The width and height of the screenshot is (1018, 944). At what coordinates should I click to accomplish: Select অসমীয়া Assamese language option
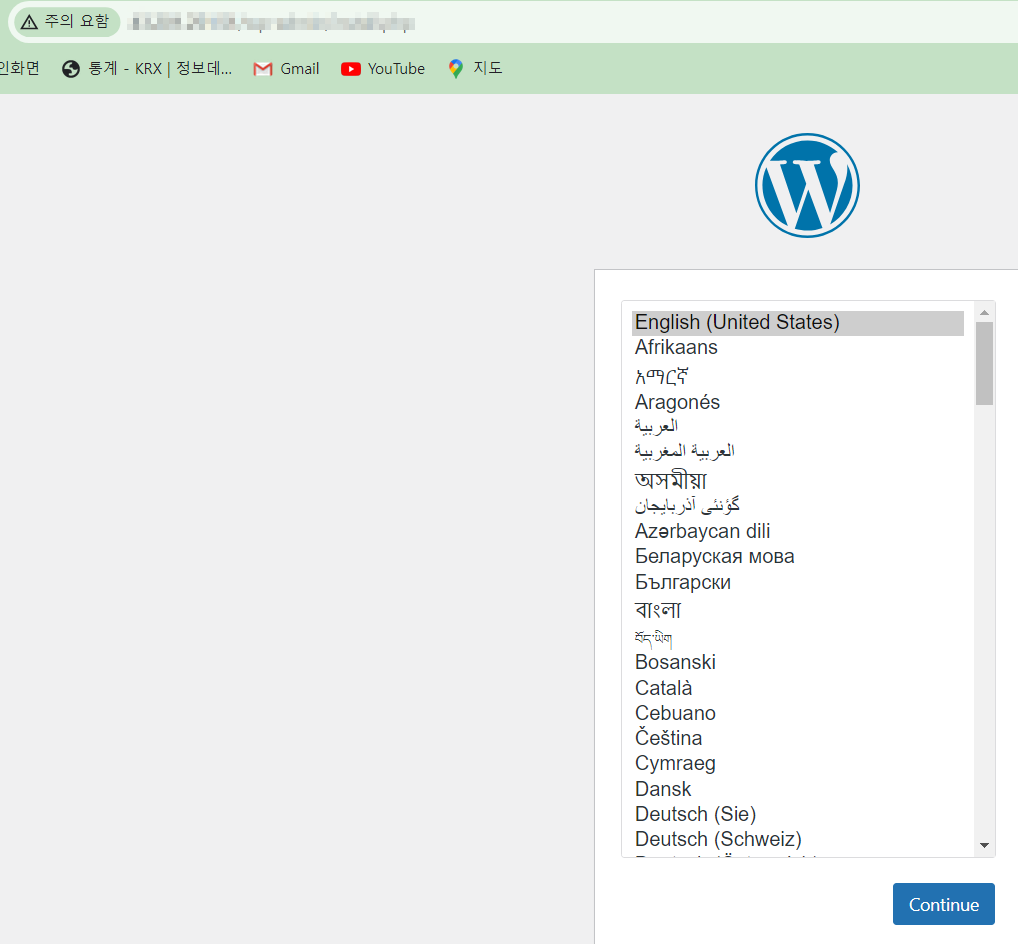coord(797,478)
